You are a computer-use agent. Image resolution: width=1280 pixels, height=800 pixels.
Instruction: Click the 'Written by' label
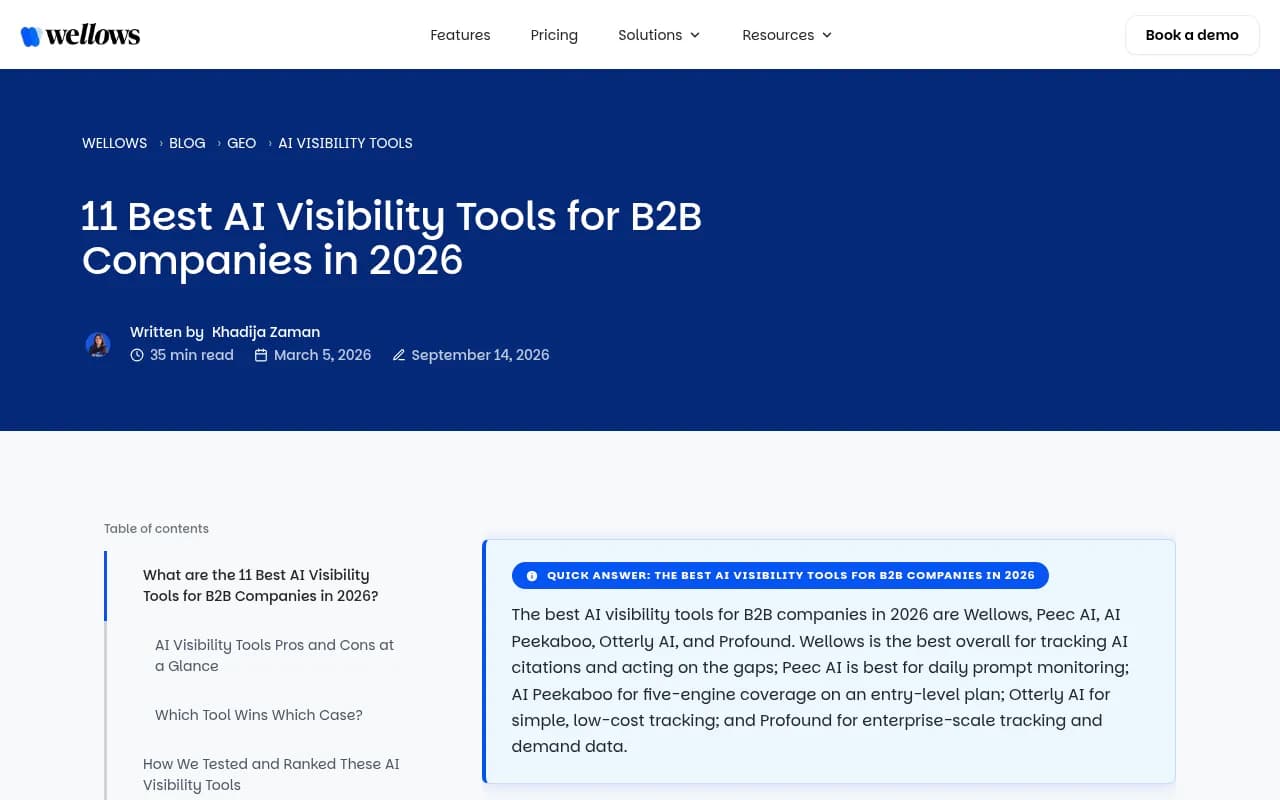point(167,332)
